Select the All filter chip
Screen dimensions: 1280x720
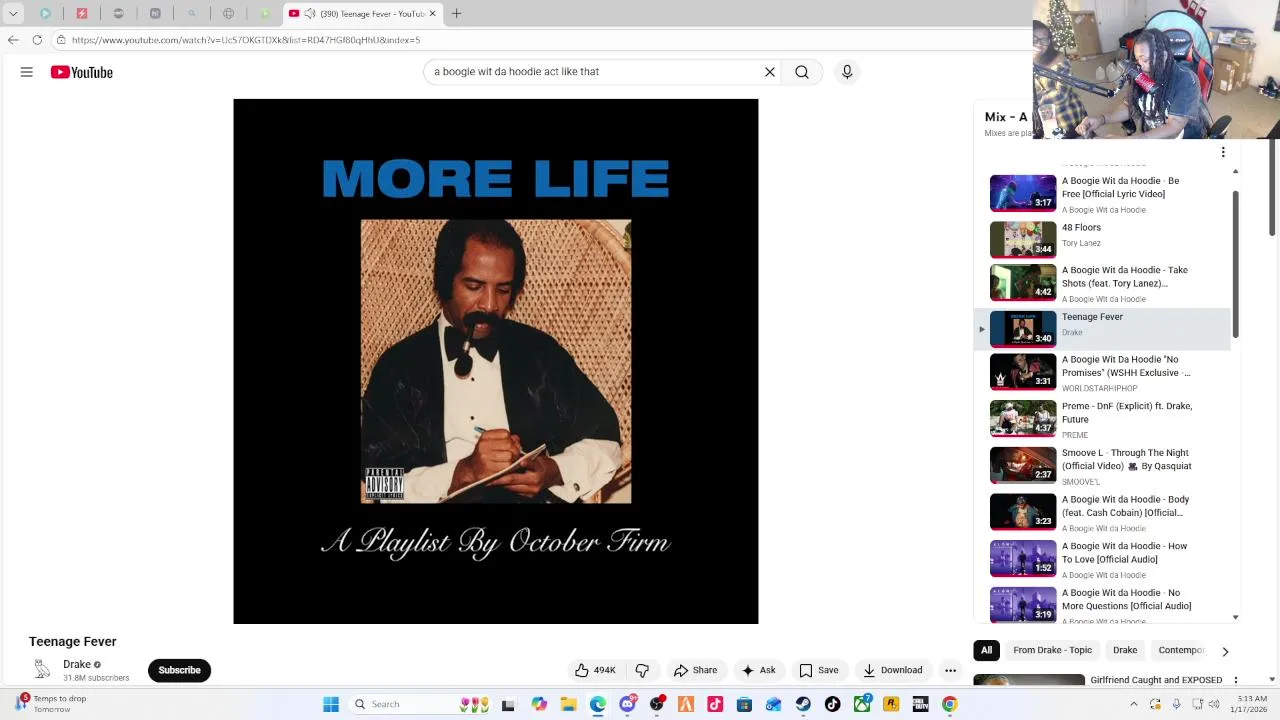pyautogui.click(x=986, y=650)
